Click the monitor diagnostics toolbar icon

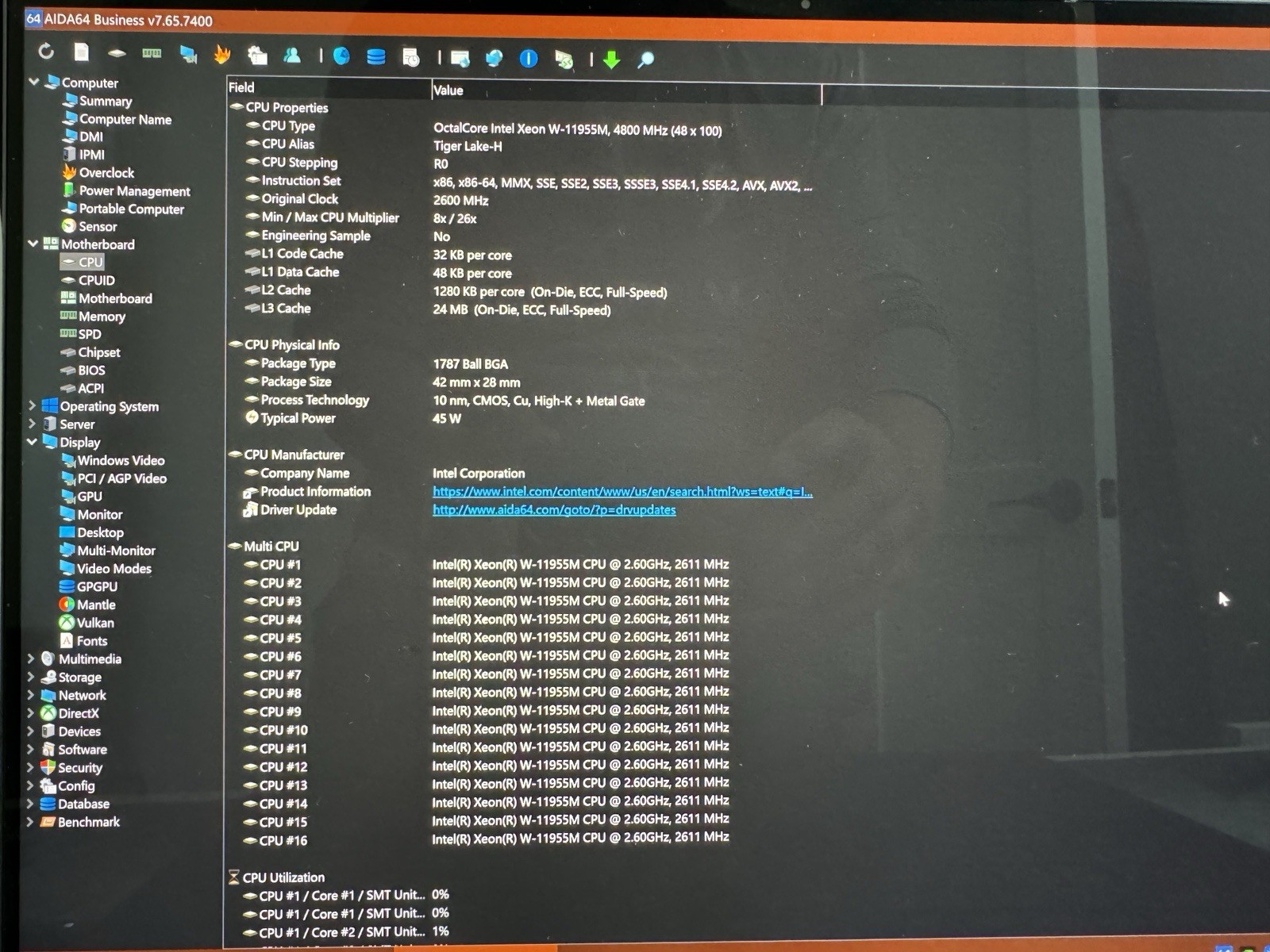pyautogui.click(x=188, y=54)
